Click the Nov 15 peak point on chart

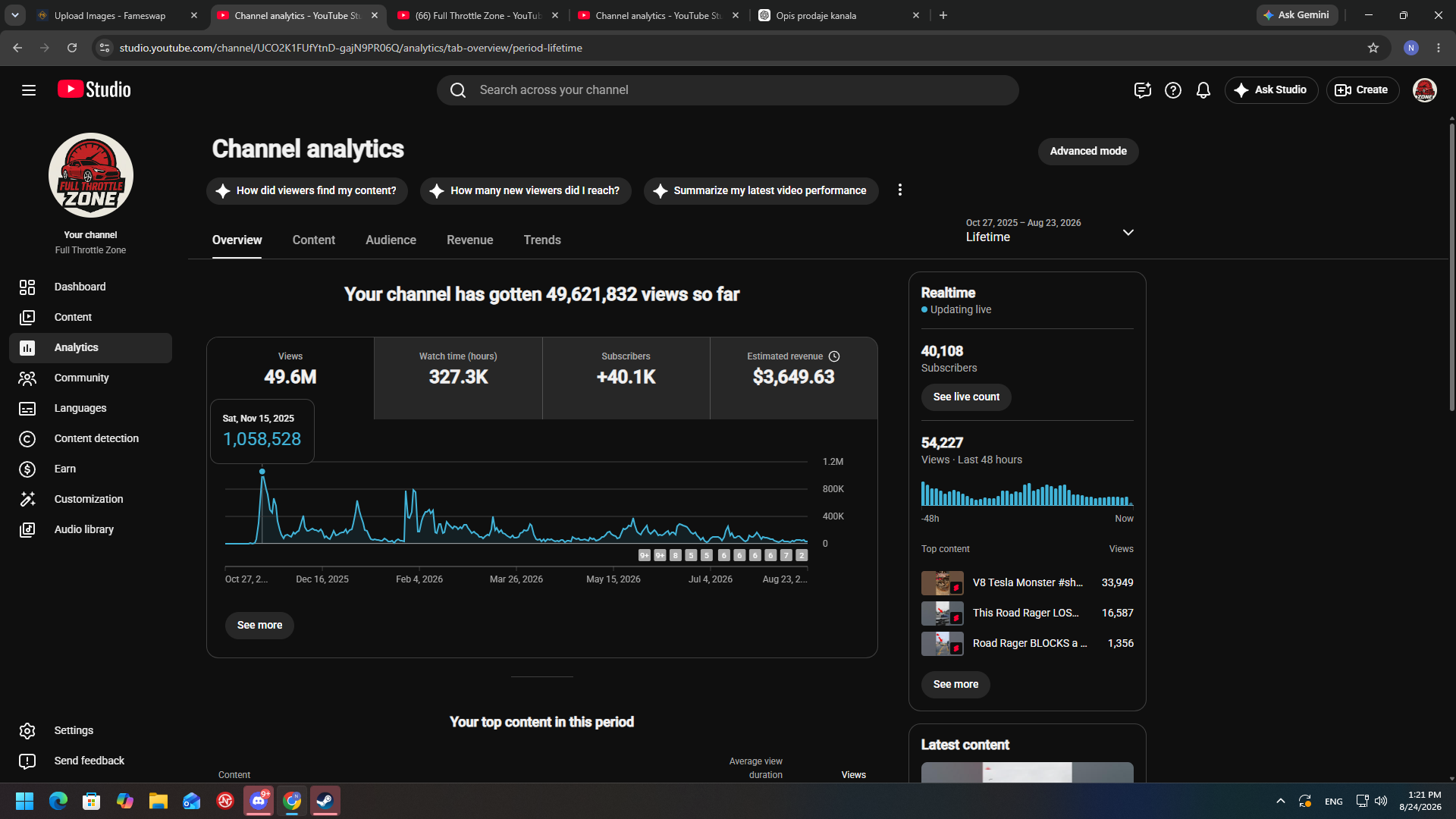(x=262, y=472)
